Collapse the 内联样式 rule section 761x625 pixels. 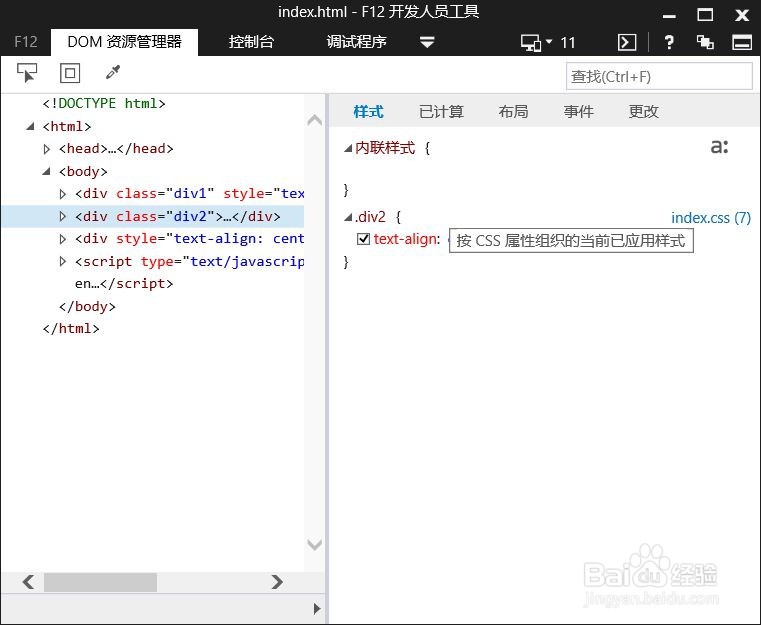click(x=348, y=148)
